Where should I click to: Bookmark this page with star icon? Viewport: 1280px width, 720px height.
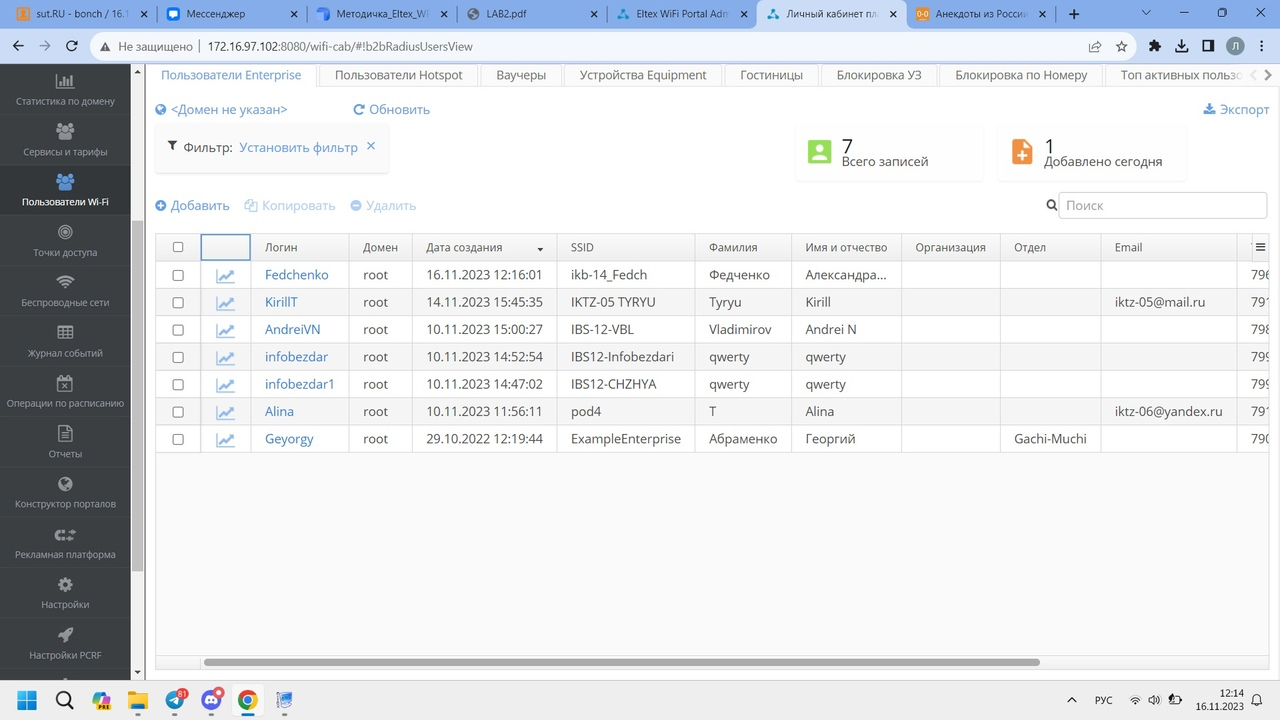(x=1122, y=46)
